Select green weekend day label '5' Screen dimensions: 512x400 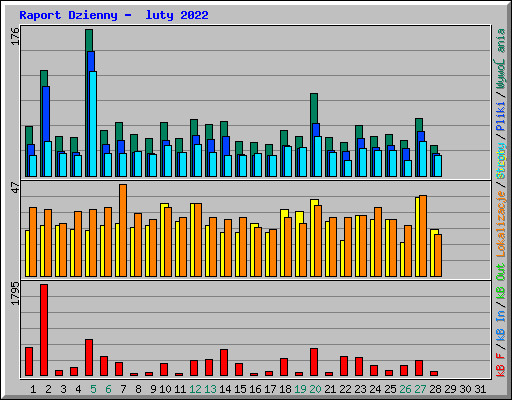(x=93, y=389)
